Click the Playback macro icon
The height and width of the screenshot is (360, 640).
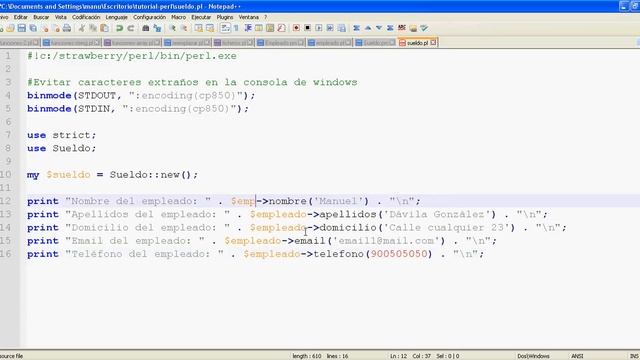point(319,28)
